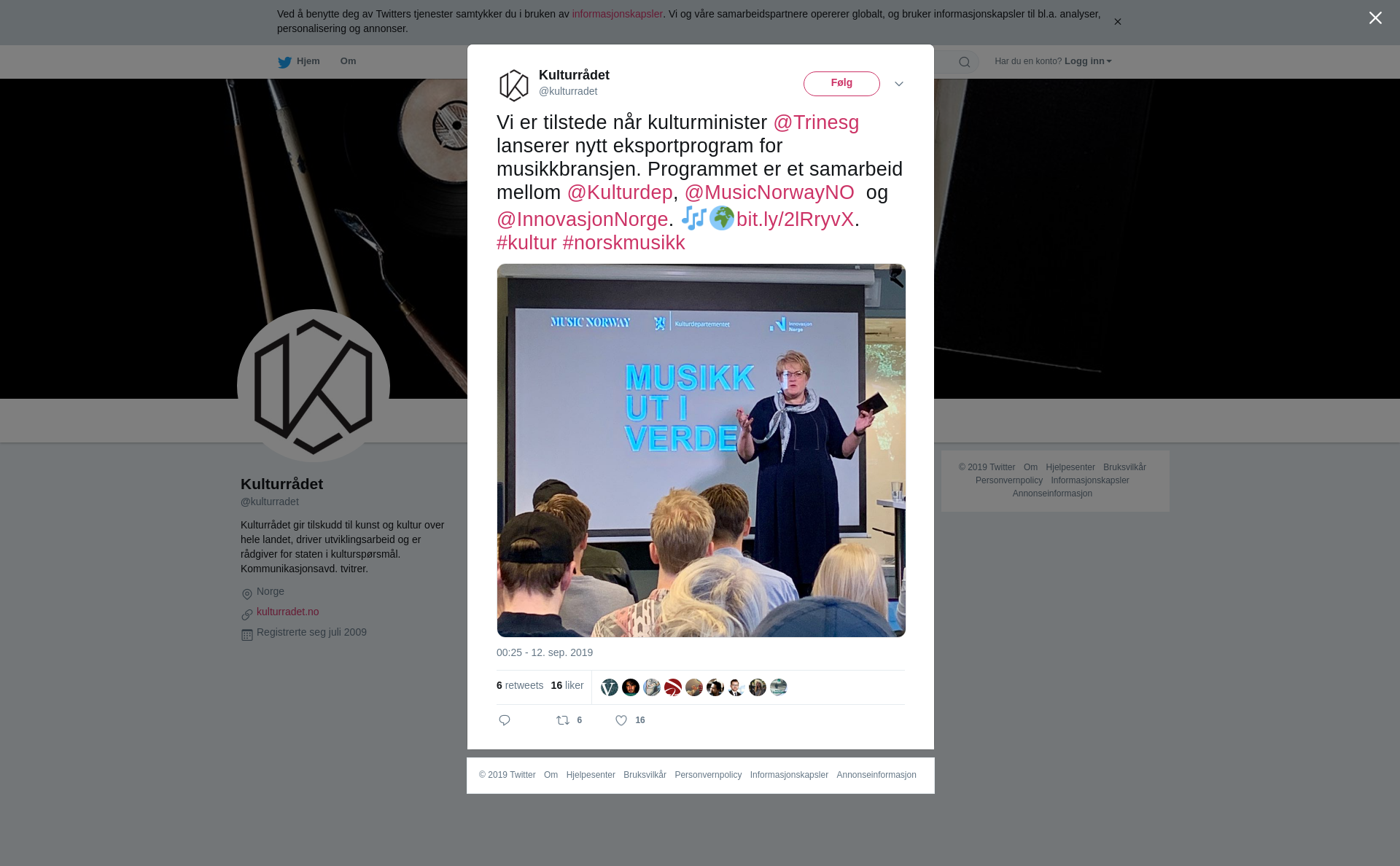Expand tweet options chevron menu
The width and height of the screenshot is (1400, 866).
[x=899, y=84]
